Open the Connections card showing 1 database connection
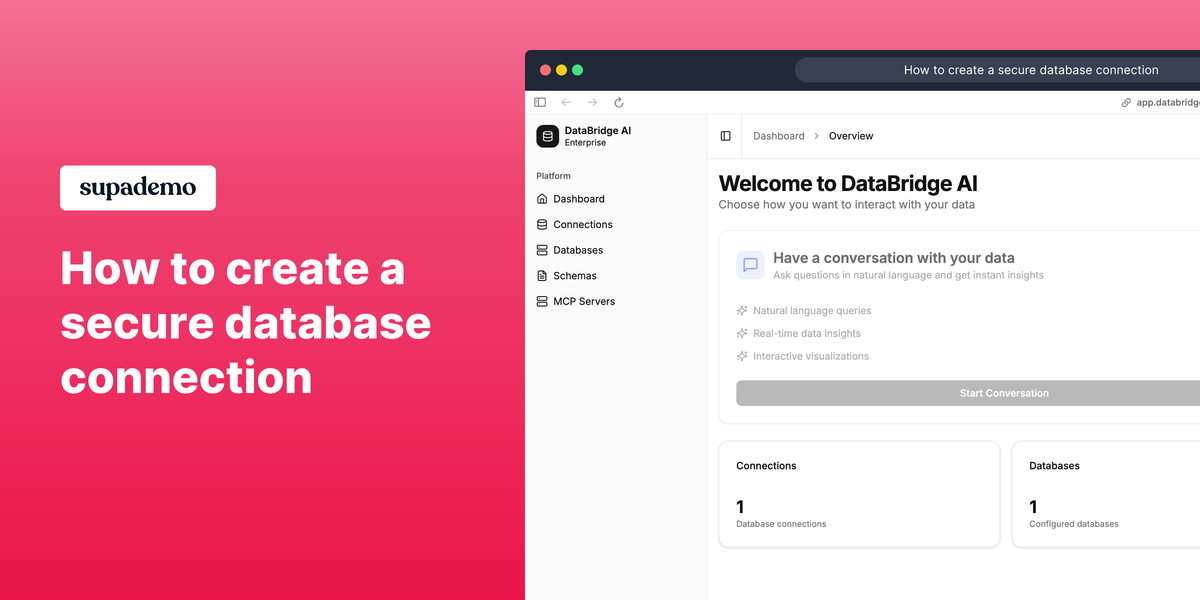 858,493
